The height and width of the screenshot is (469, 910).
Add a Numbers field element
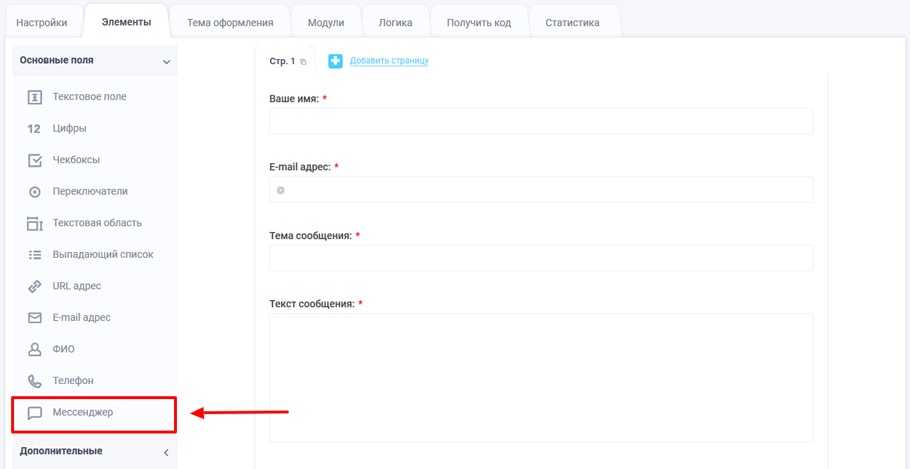pyautogui.click(x=69, y=128)
